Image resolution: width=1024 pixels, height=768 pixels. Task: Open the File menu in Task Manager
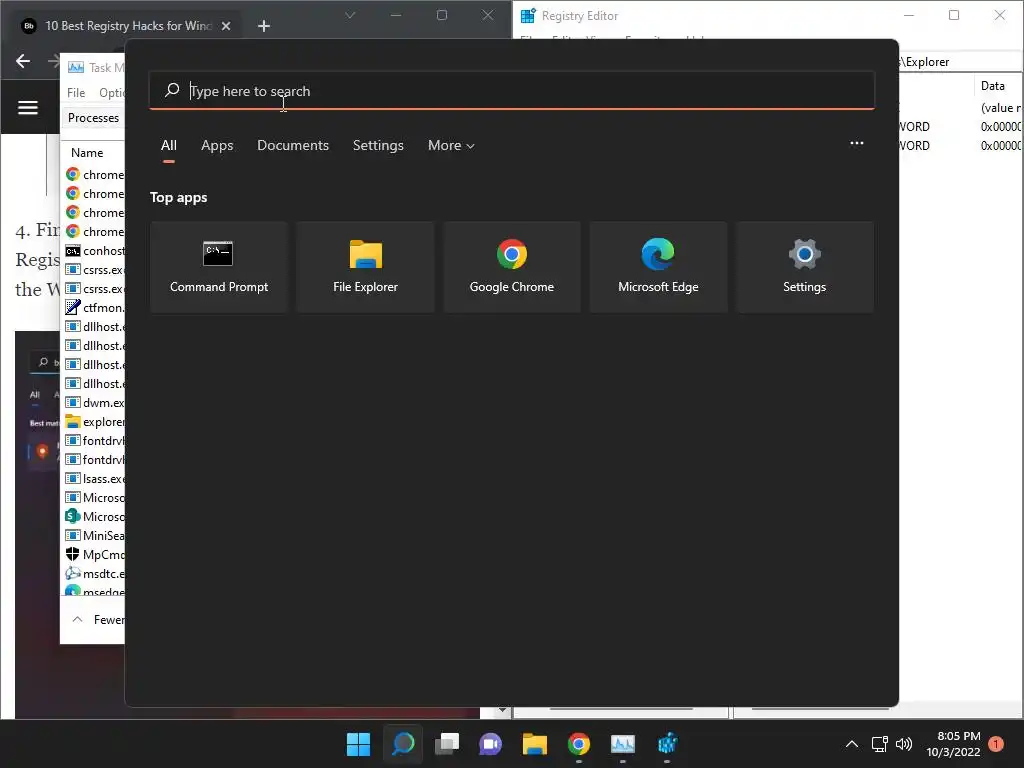point(76,93)
